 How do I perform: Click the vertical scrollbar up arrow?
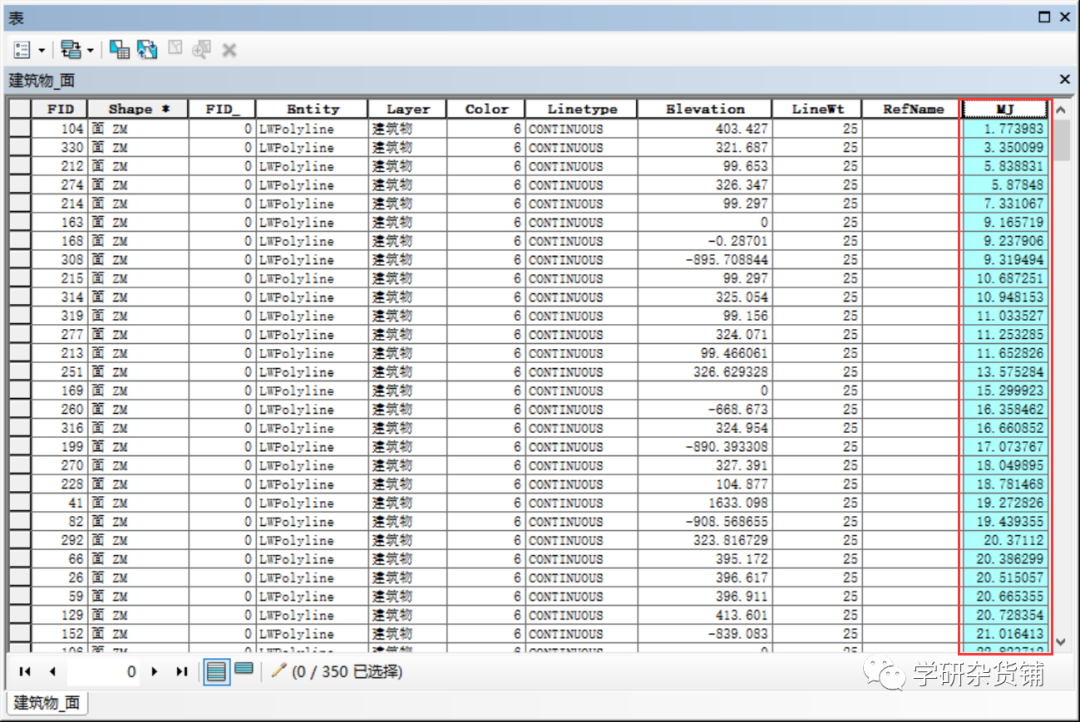[x=1061, y=110]
